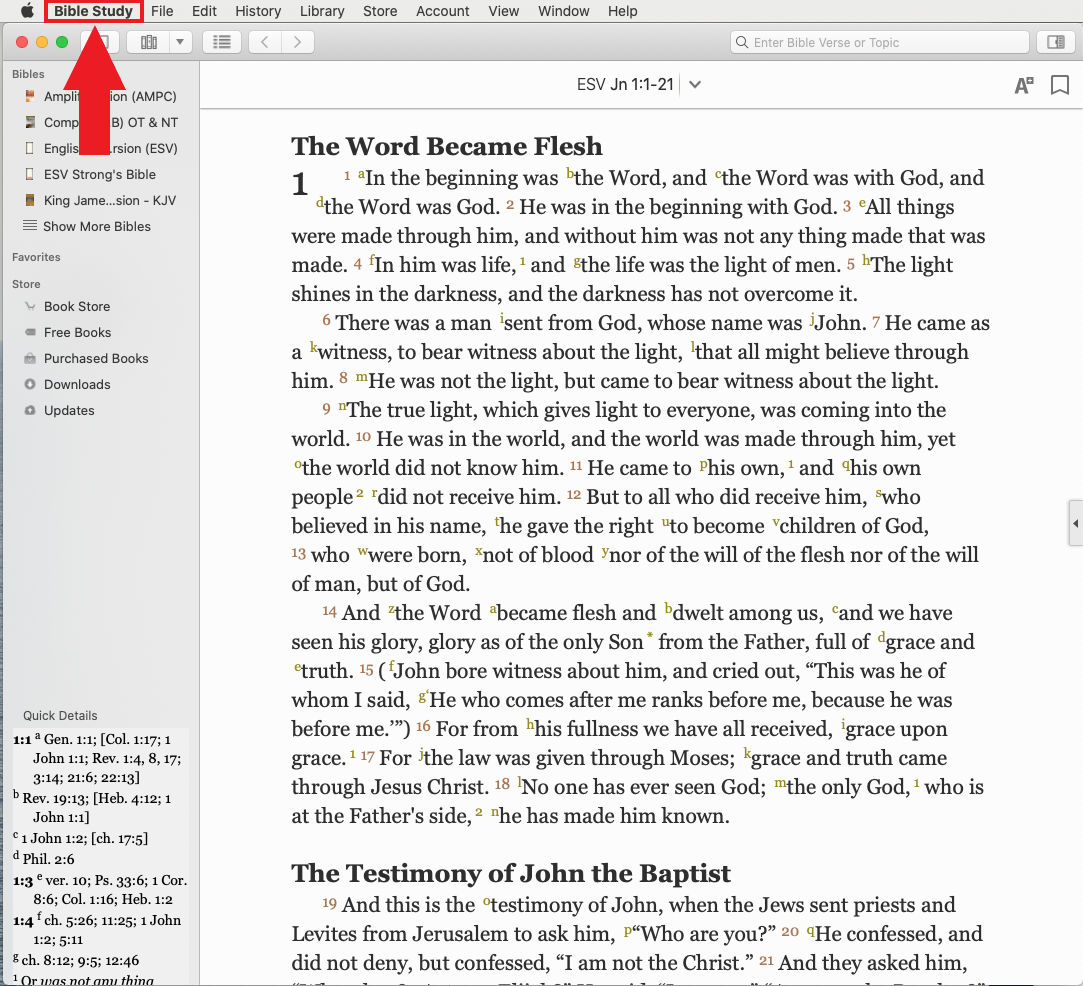This screenshot has width=1083, height=986.
Task: Click the Updates icon
Action: pyautogui.click(x=30, y=410)
